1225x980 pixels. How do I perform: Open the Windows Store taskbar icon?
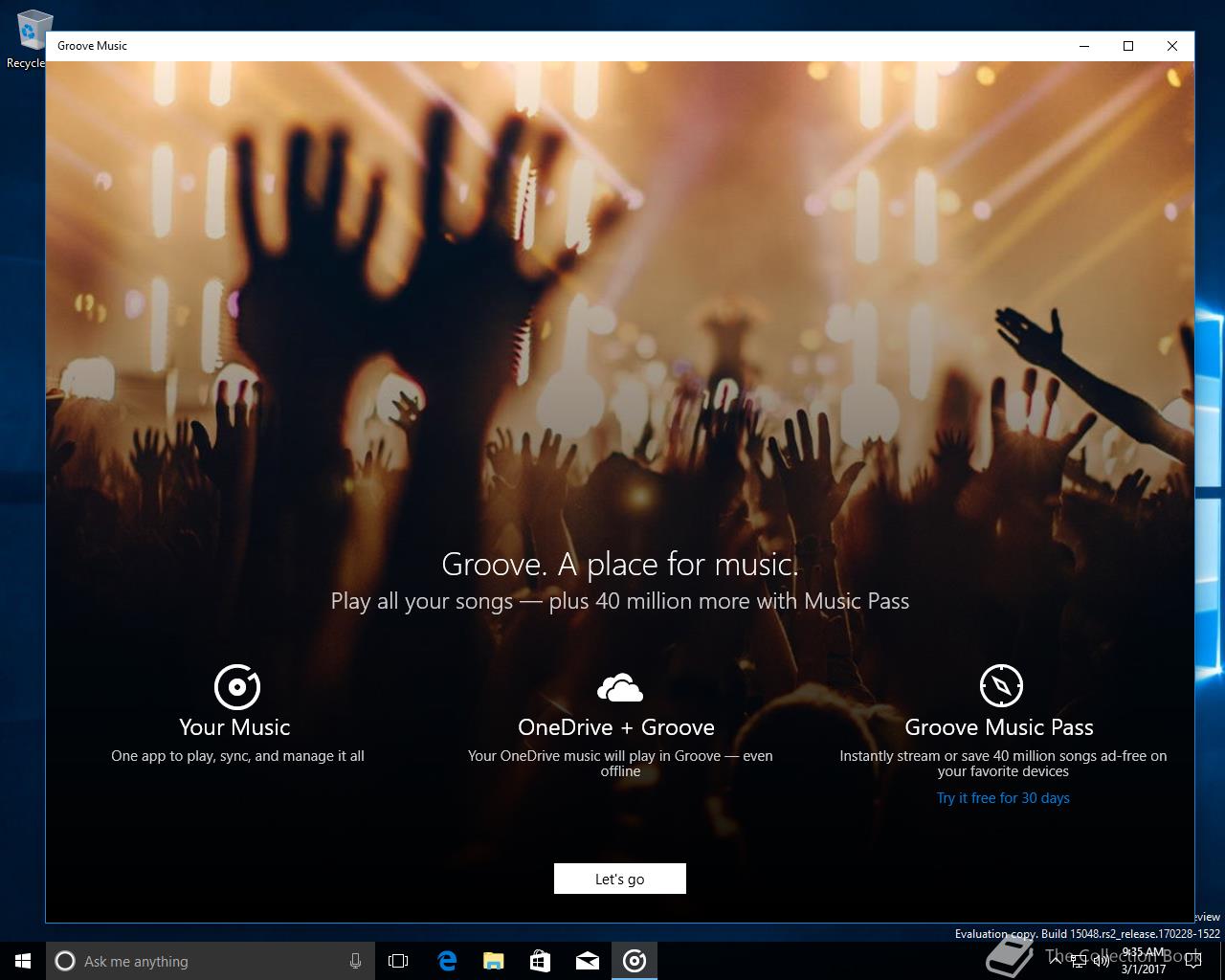(540, 961)
